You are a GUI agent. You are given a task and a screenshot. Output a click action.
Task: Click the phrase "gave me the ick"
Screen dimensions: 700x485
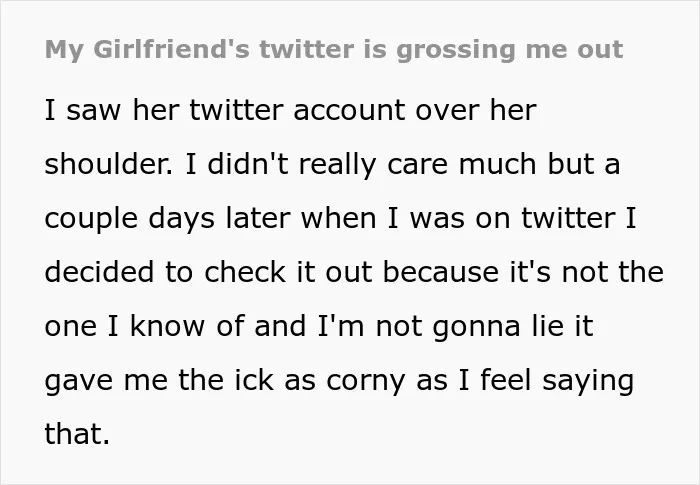point(159,381)
